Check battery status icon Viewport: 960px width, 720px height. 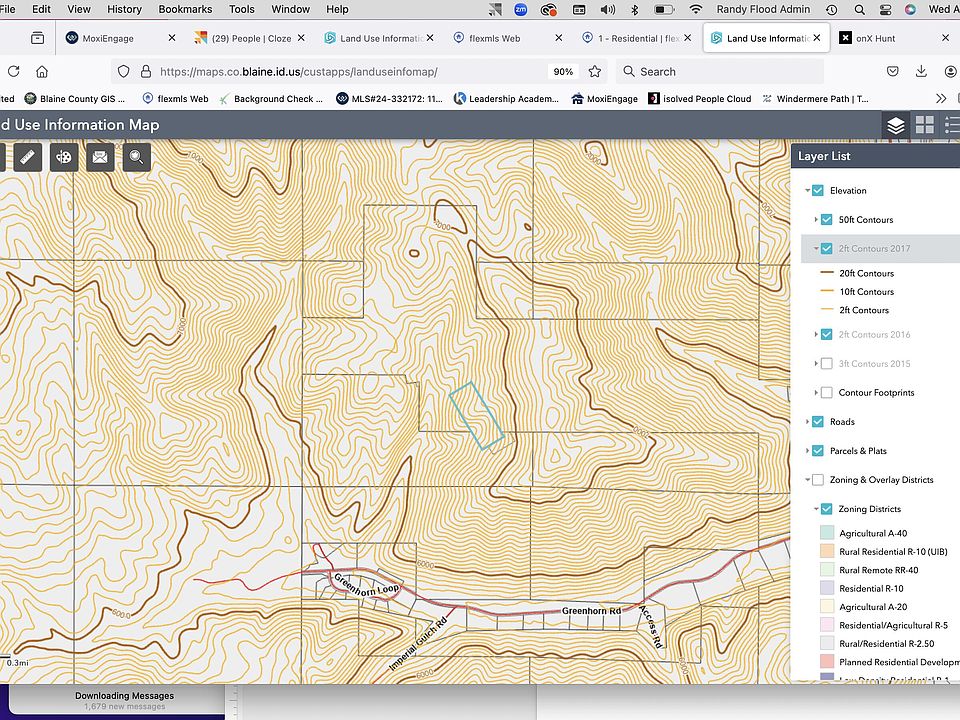click(x=664, y=9)
